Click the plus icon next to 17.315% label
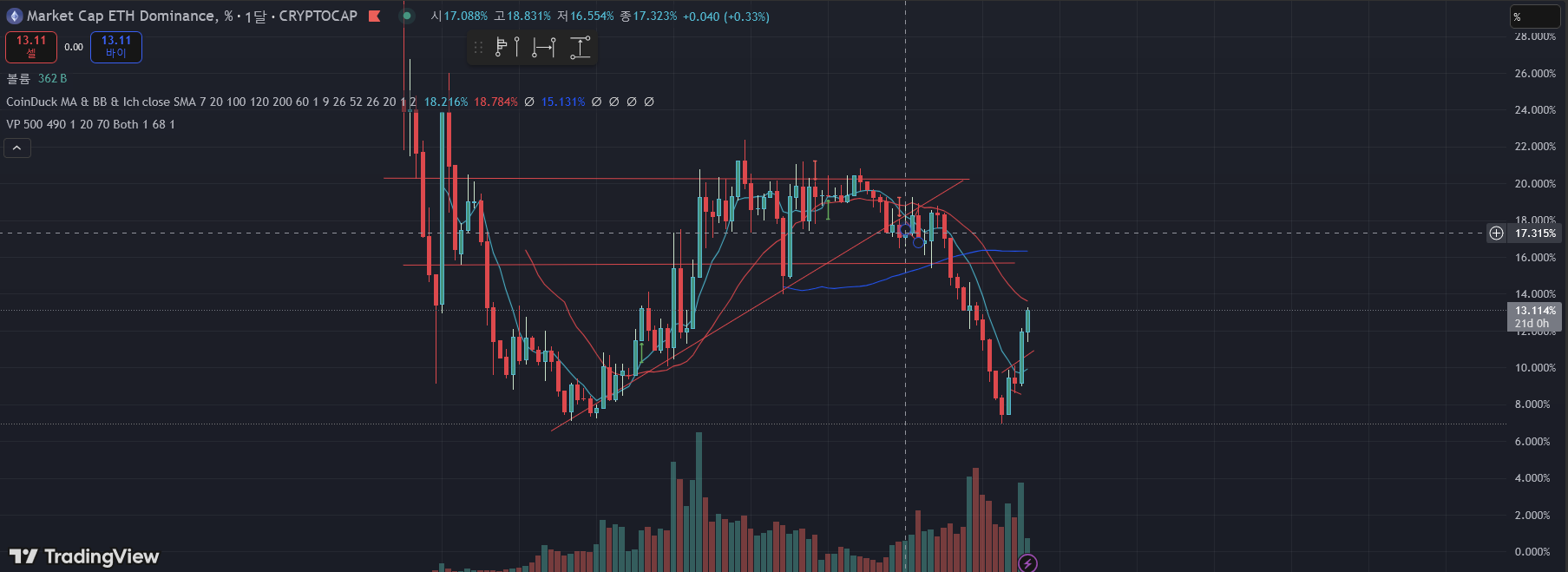This screenshot has height=572, width=1568. pos(1496,233)
